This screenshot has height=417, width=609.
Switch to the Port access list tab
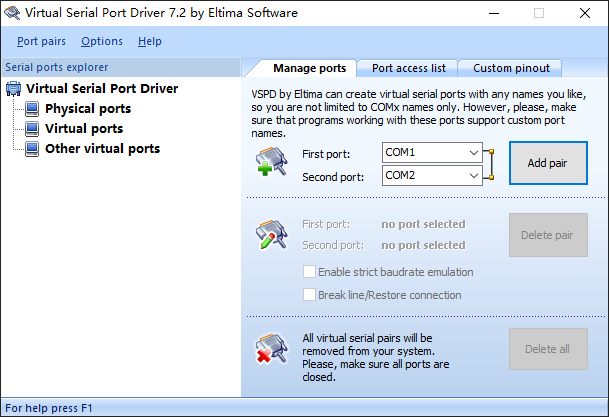click(x=408, y=68)
